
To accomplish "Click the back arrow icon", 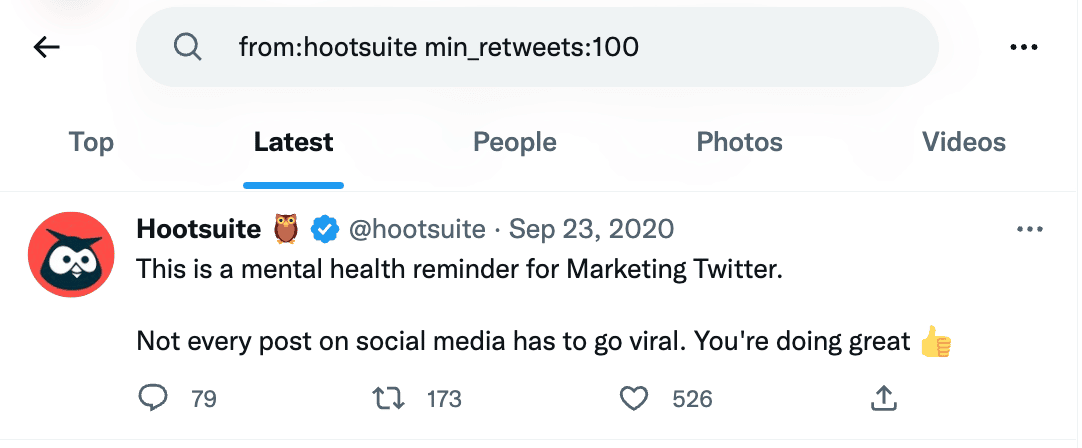I will [46, 47].
